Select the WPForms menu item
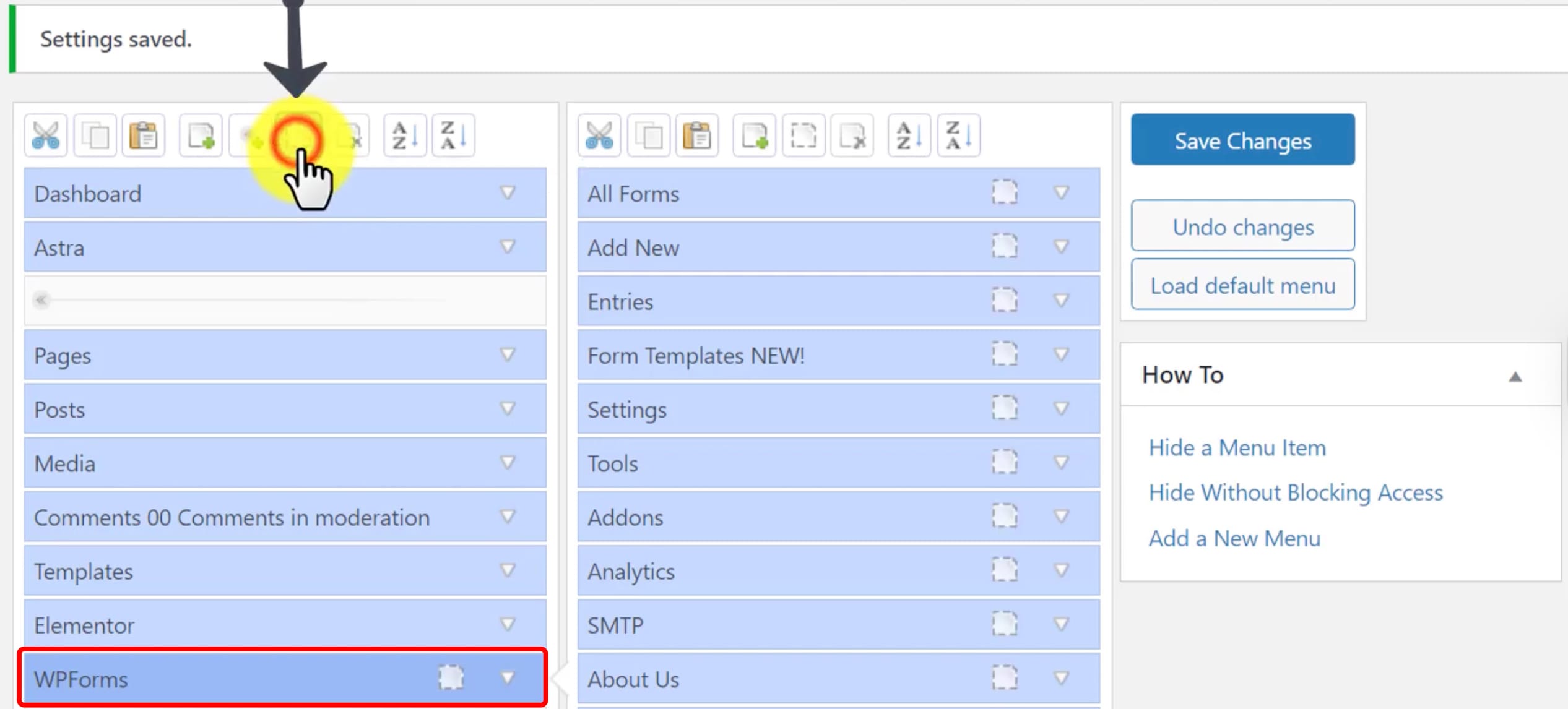 click(x=186, y=679)
